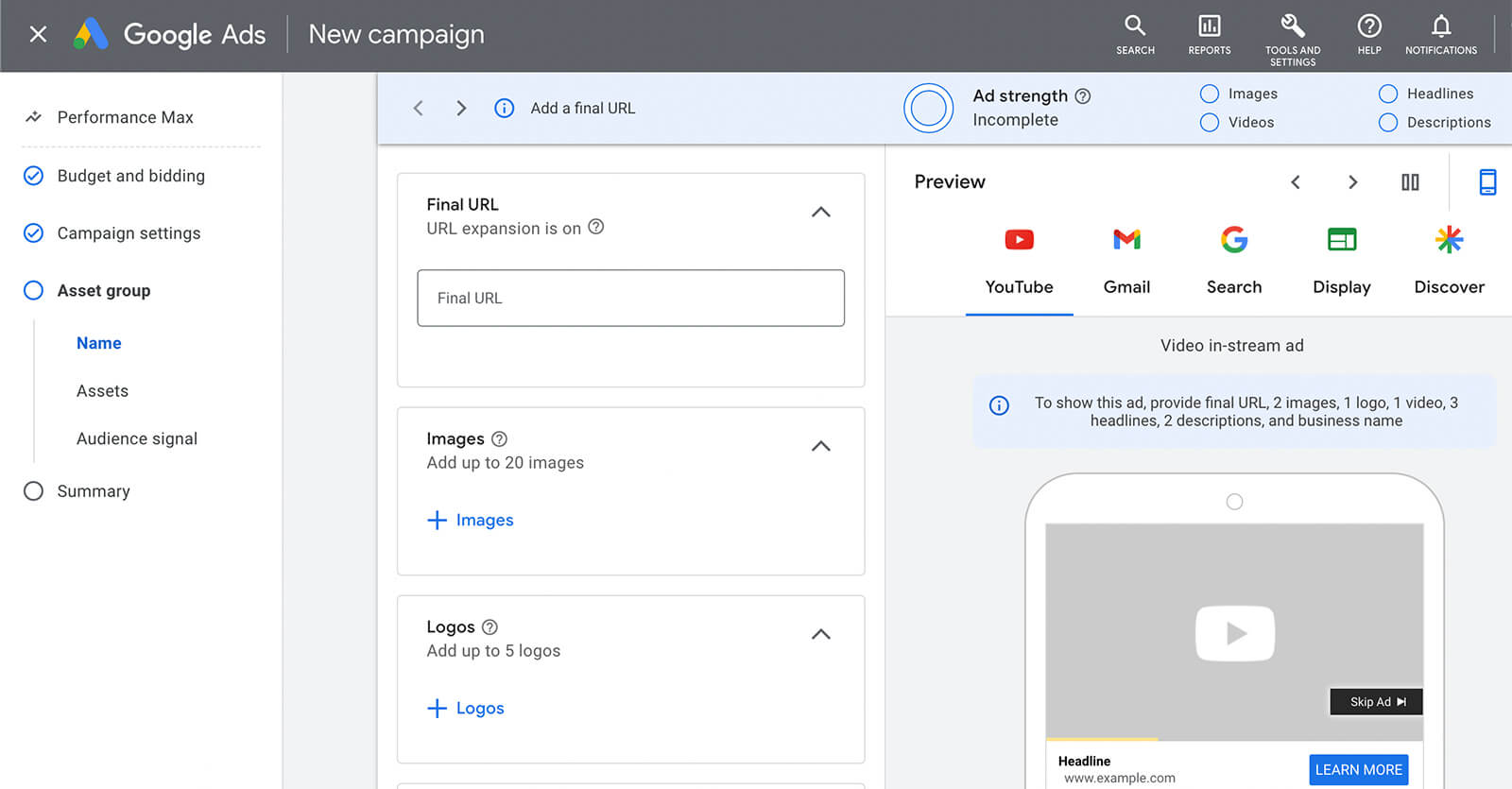Screen dimensions: 1512x789
Task: Select the Images ad strength indicator
Action: click(1238, 94)
